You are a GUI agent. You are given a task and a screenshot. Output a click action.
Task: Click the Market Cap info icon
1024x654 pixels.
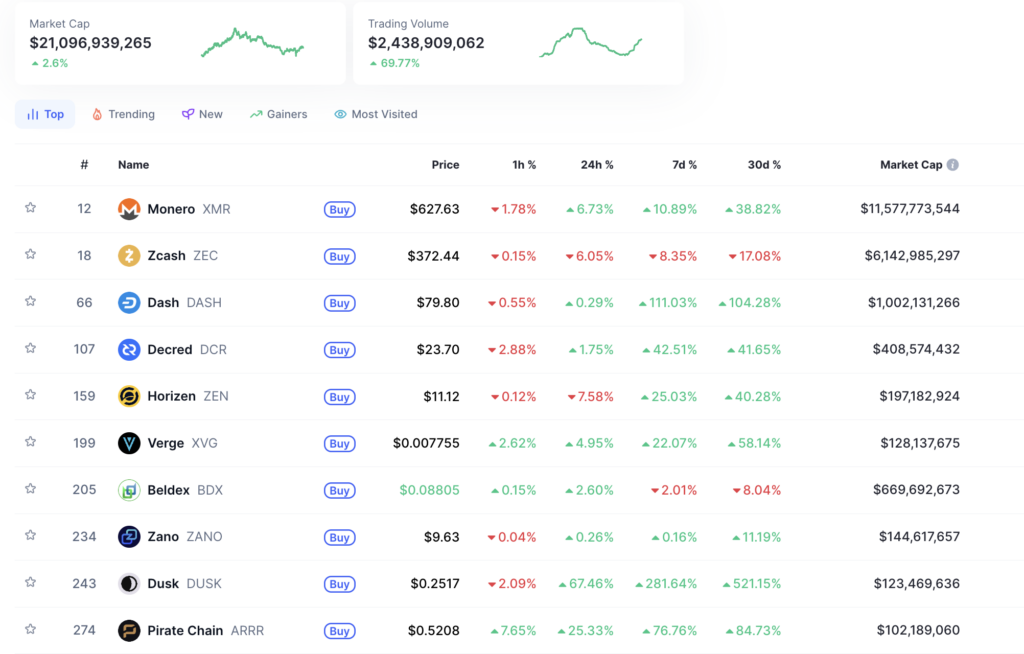click(953, 165)
